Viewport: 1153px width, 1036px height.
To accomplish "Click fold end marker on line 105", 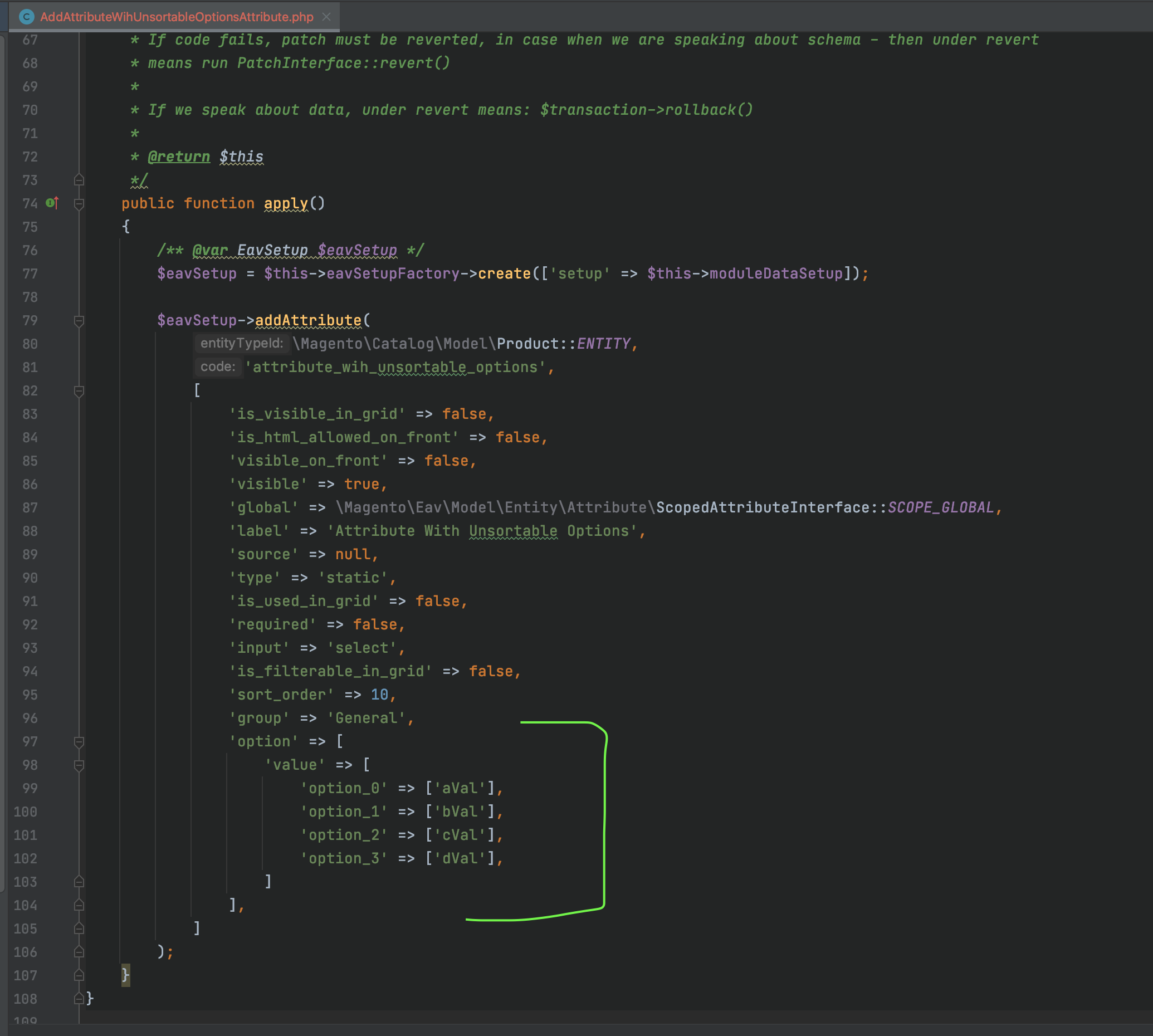I will (x=79, y=929).
